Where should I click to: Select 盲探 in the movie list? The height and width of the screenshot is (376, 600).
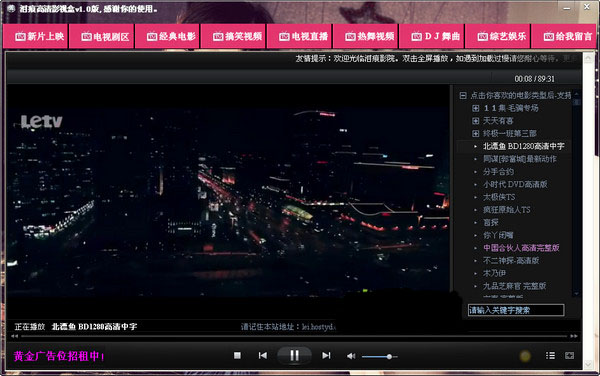tap(491, 222)
